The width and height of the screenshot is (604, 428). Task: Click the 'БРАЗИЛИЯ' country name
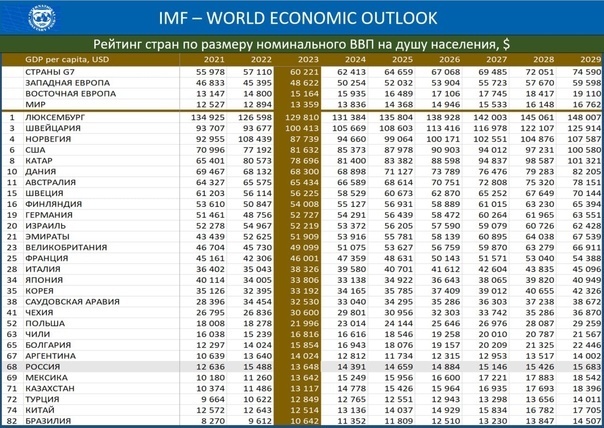click(x=48, y=421)
